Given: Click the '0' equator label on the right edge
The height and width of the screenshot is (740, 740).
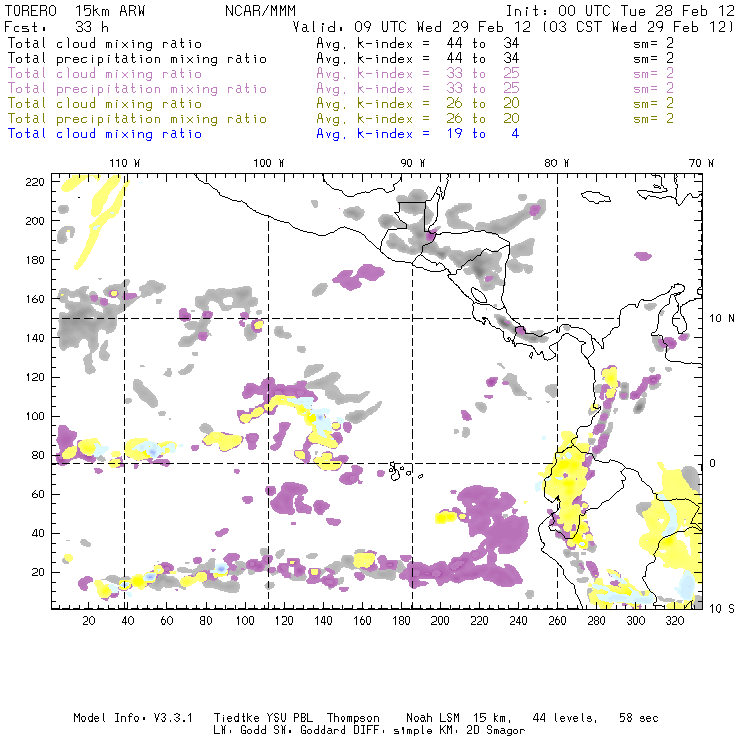Looking at the screenshot, I should tap(712, 464).
